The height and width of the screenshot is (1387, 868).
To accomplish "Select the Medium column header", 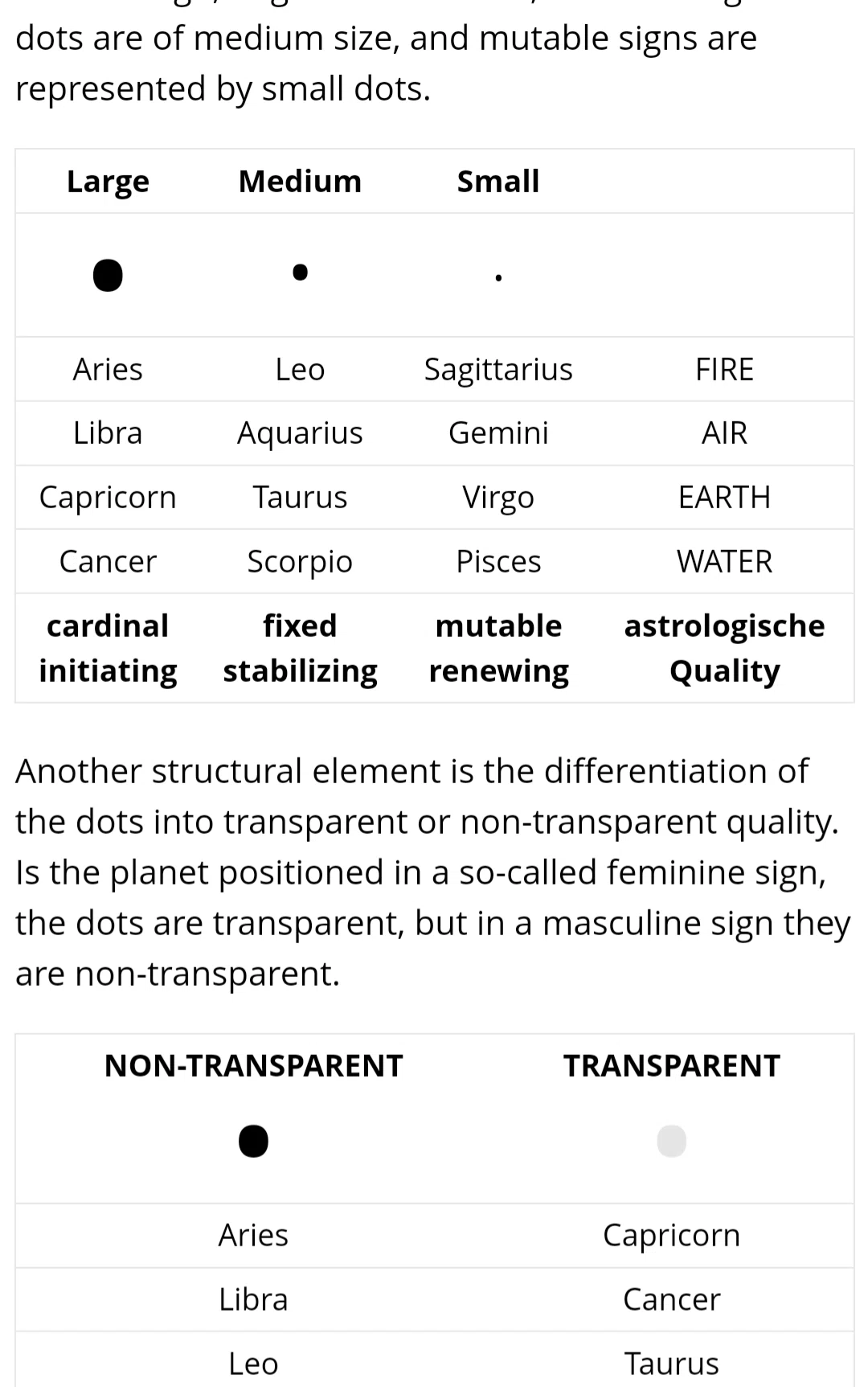I will 300,182.
